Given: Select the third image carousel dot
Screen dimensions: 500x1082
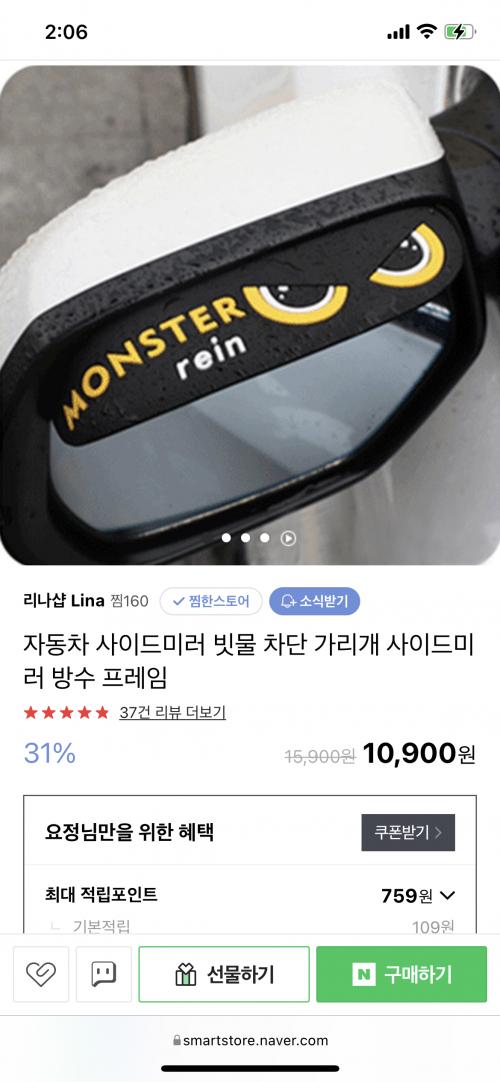Looking at the screenshot, I should coord(265,538).
